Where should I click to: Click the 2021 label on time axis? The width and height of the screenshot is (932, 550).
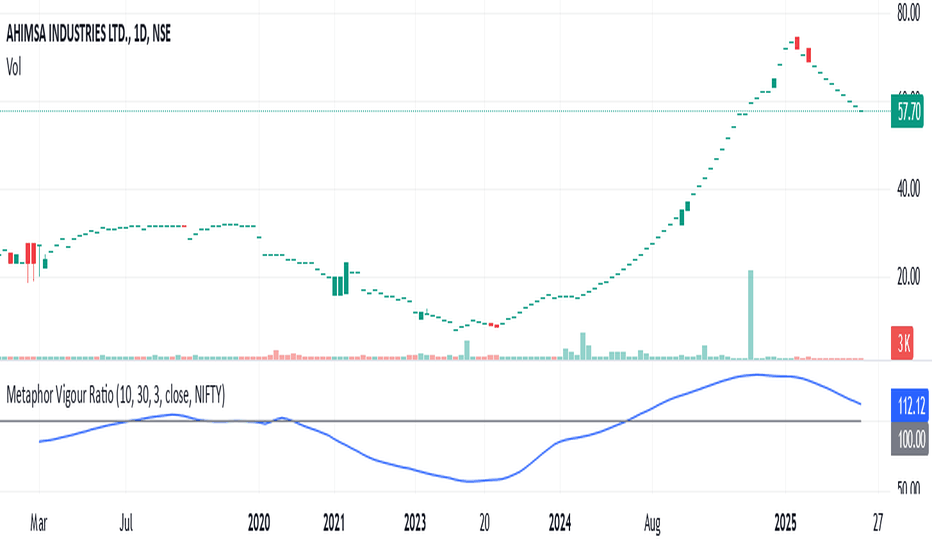[334, 523]
